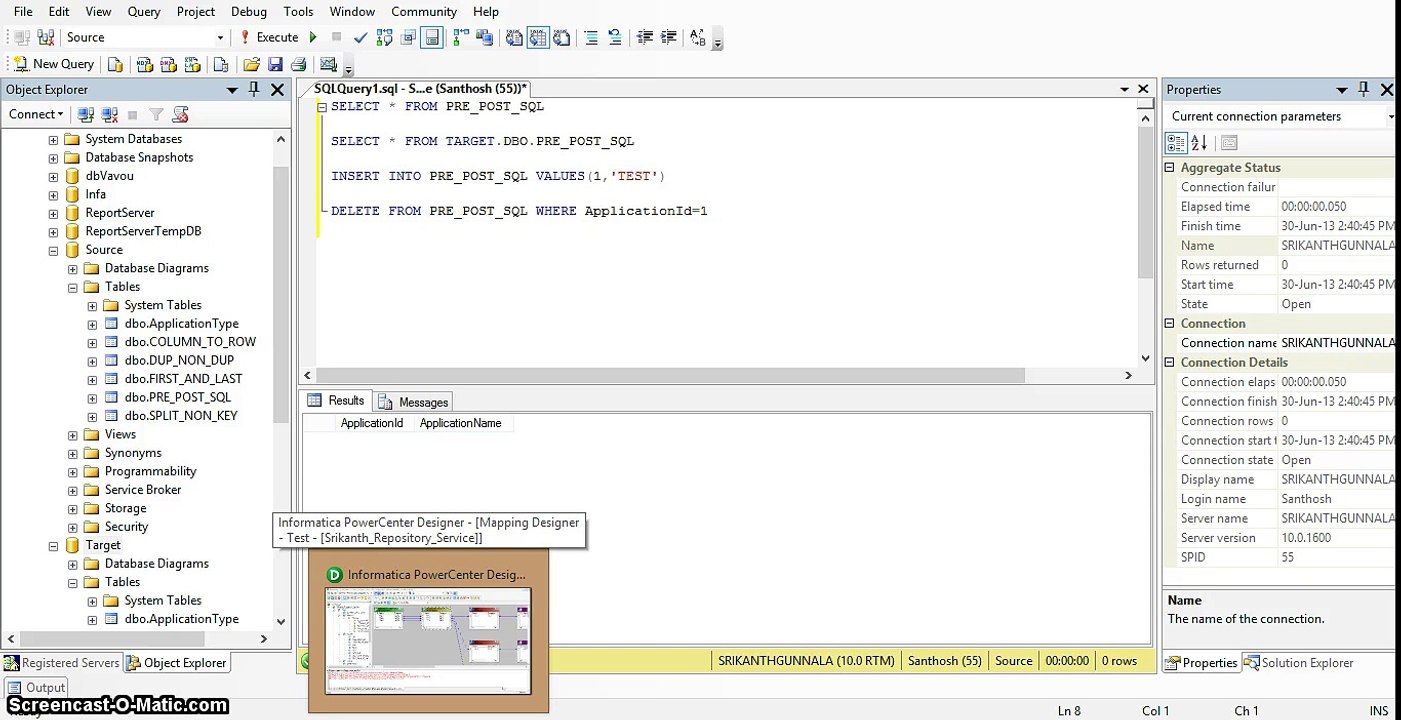
Task: Click the Debug green arrow icon
Action: 313,37
